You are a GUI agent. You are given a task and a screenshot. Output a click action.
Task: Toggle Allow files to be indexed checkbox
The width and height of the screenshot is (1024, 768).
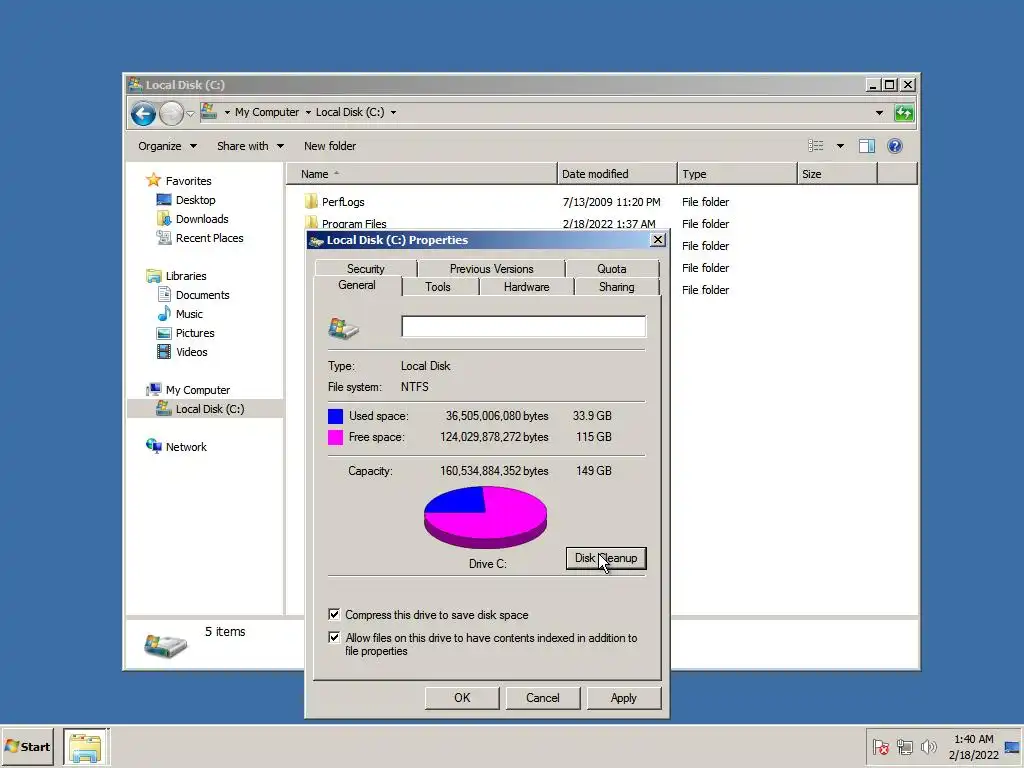point(334,637)
